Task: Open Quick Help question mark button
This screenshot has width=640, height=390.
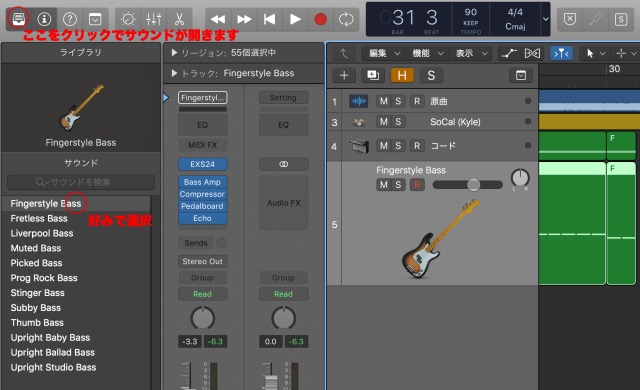Action: [x=70, y=19]
